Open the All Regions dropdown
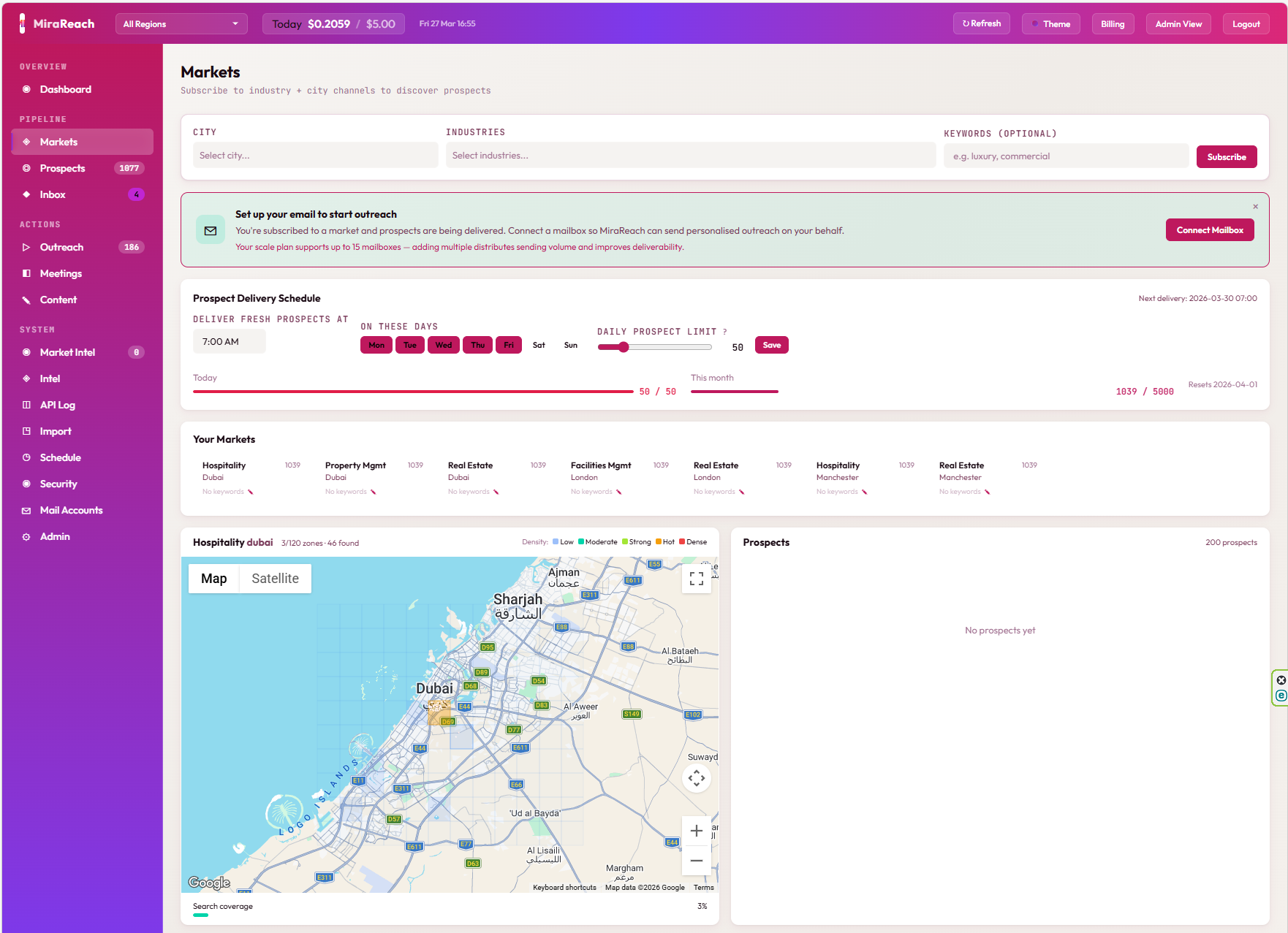This screenshot has height=933, width=1288. [181, 24]
